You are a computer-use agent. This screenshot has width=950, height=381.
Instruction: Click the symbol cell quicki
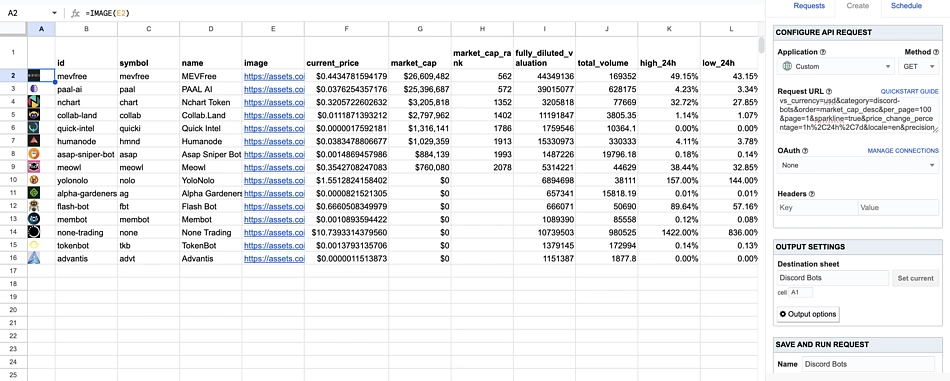(x=148, y=128)
